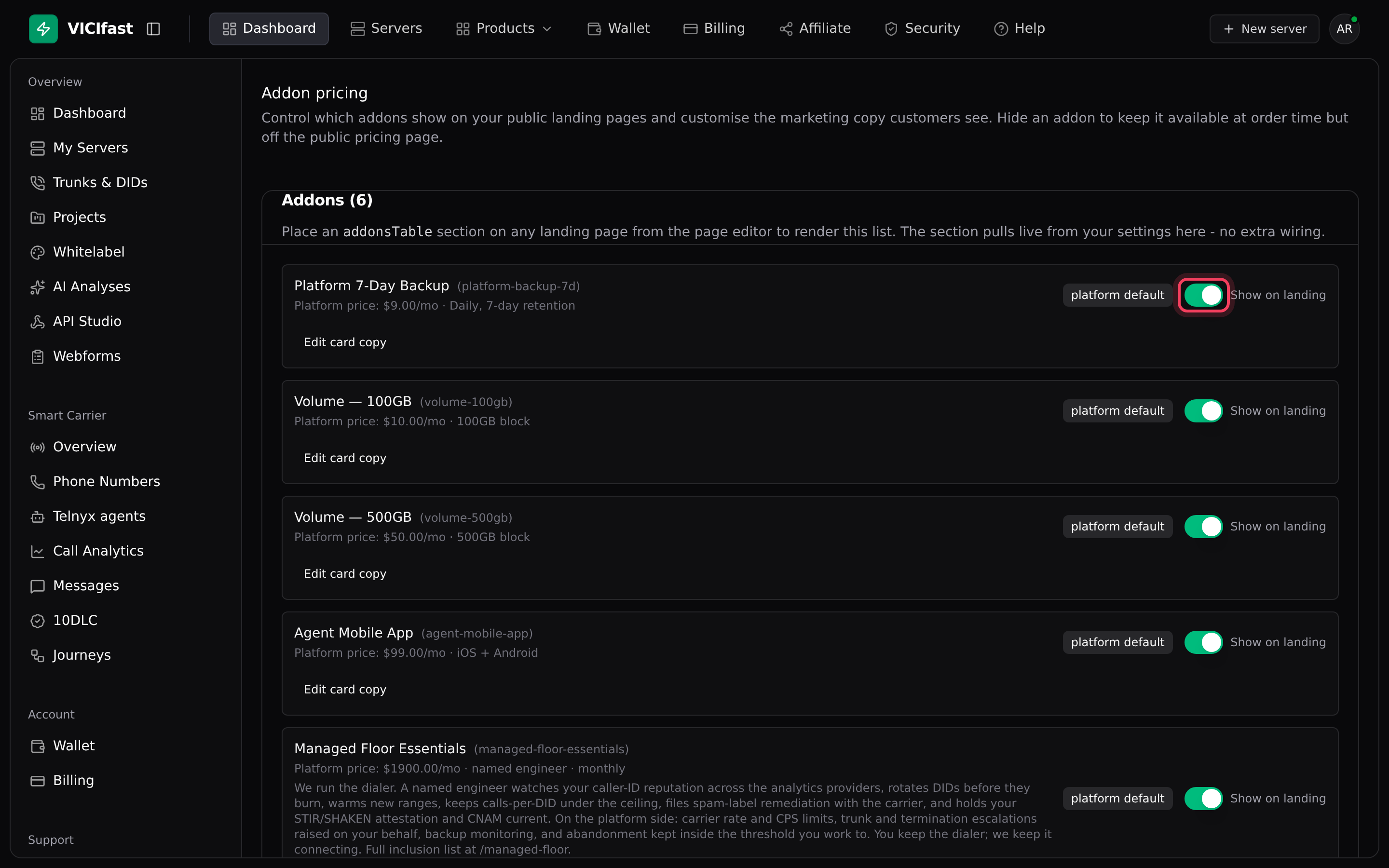Image resolution: width=1389 pixels, height=868 pixels.
Task: Collapse the sidebar using panel toggle icon
Action: click(153, 29)
